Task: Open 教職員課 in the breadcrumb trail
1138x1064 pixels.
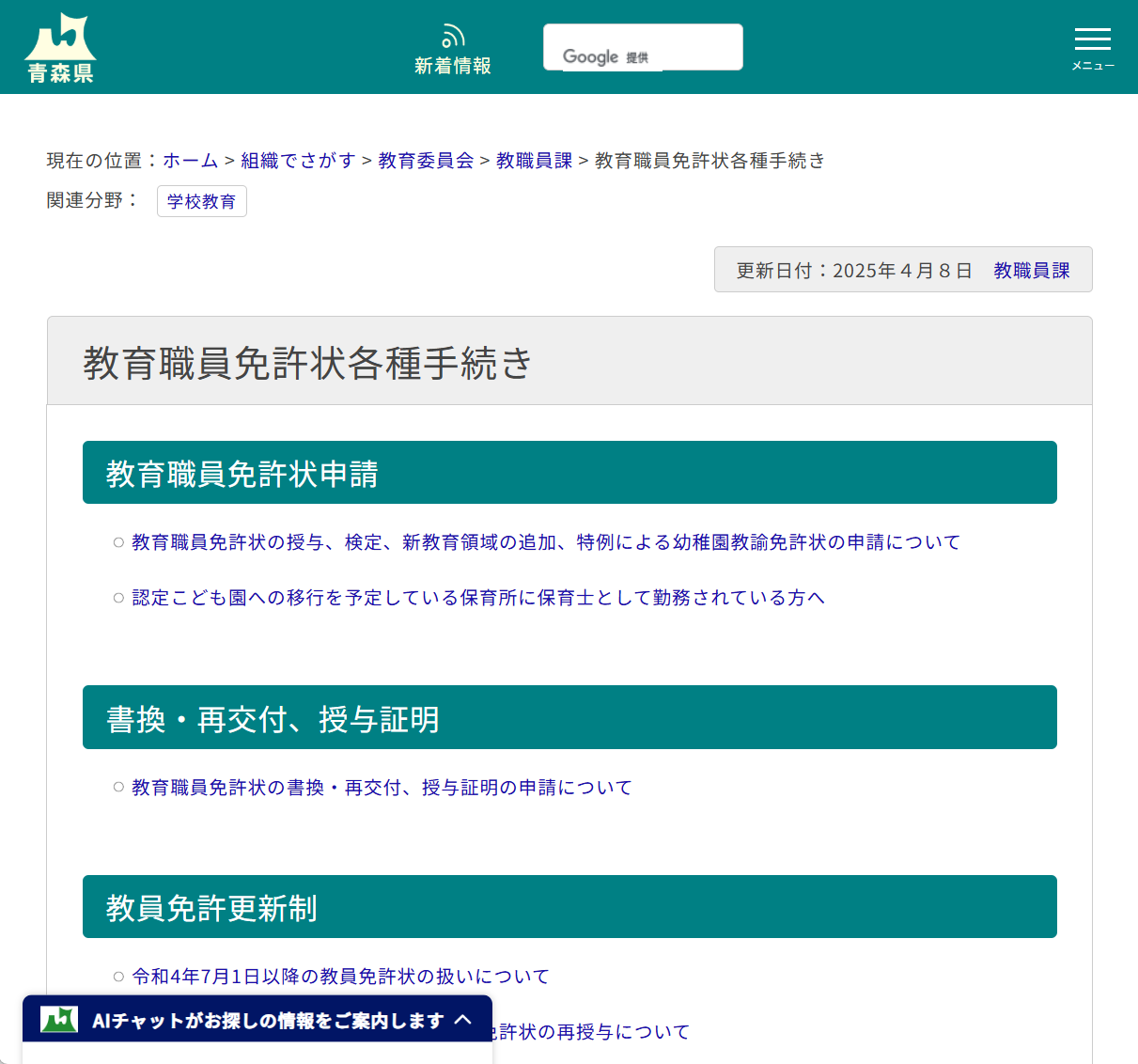Action: click(533, 161)
